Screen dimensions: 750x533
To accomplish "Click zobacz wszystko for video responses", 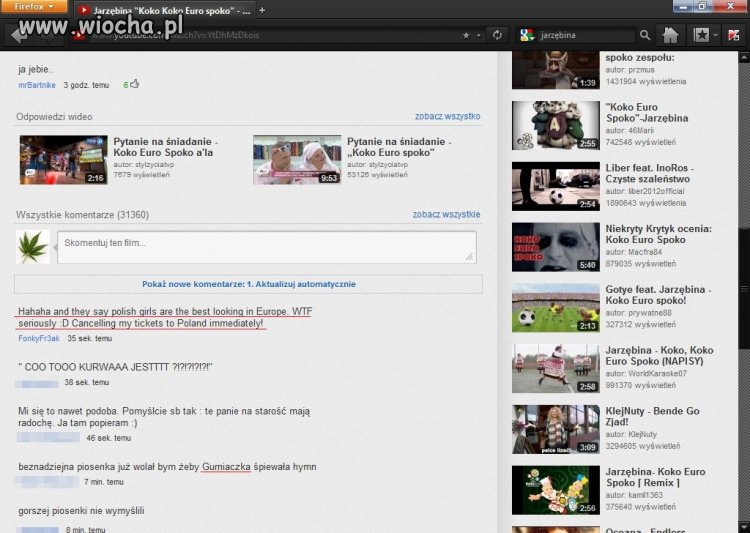I will 447,116.
